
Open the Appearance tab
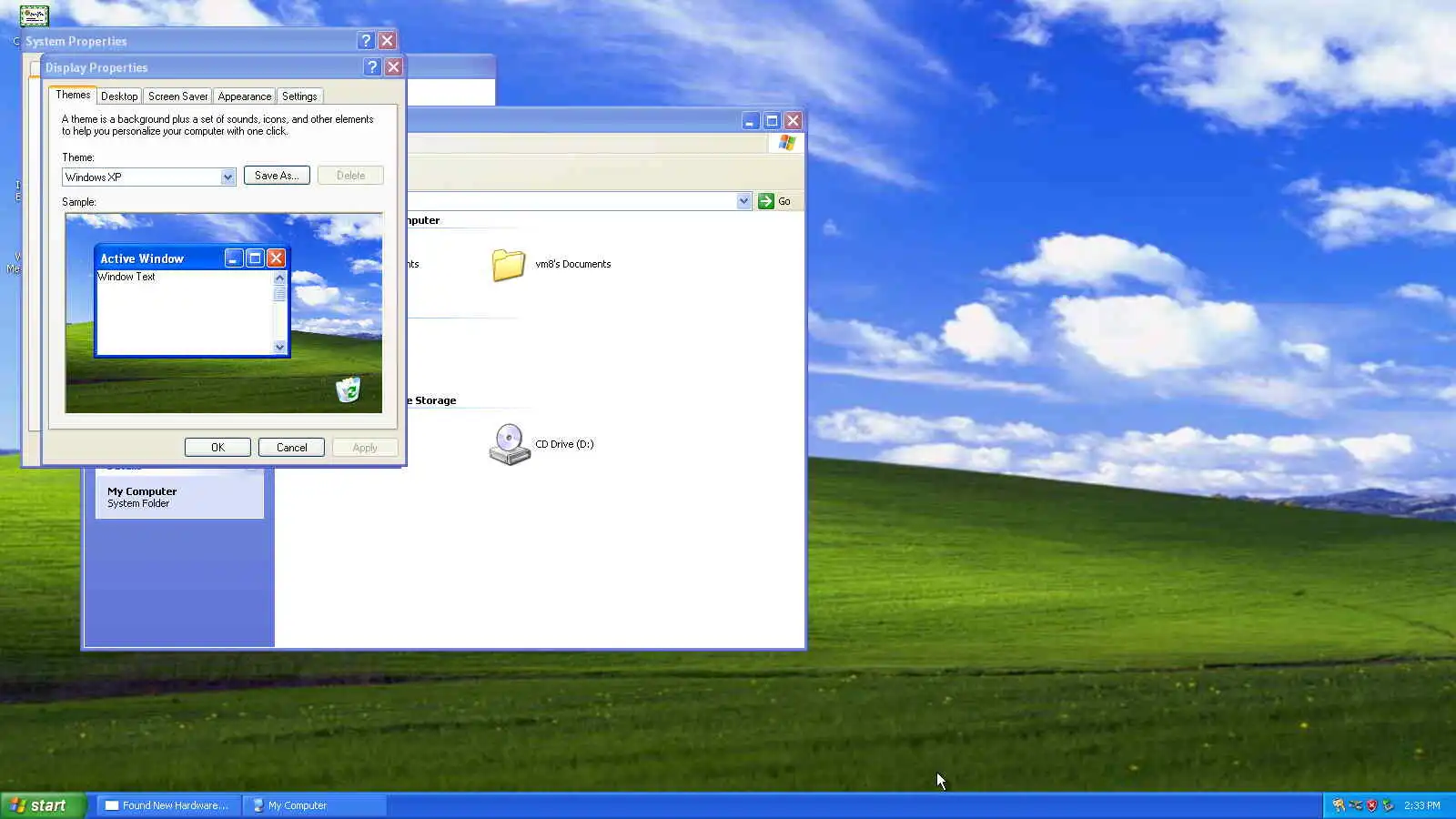click(244, 96)
